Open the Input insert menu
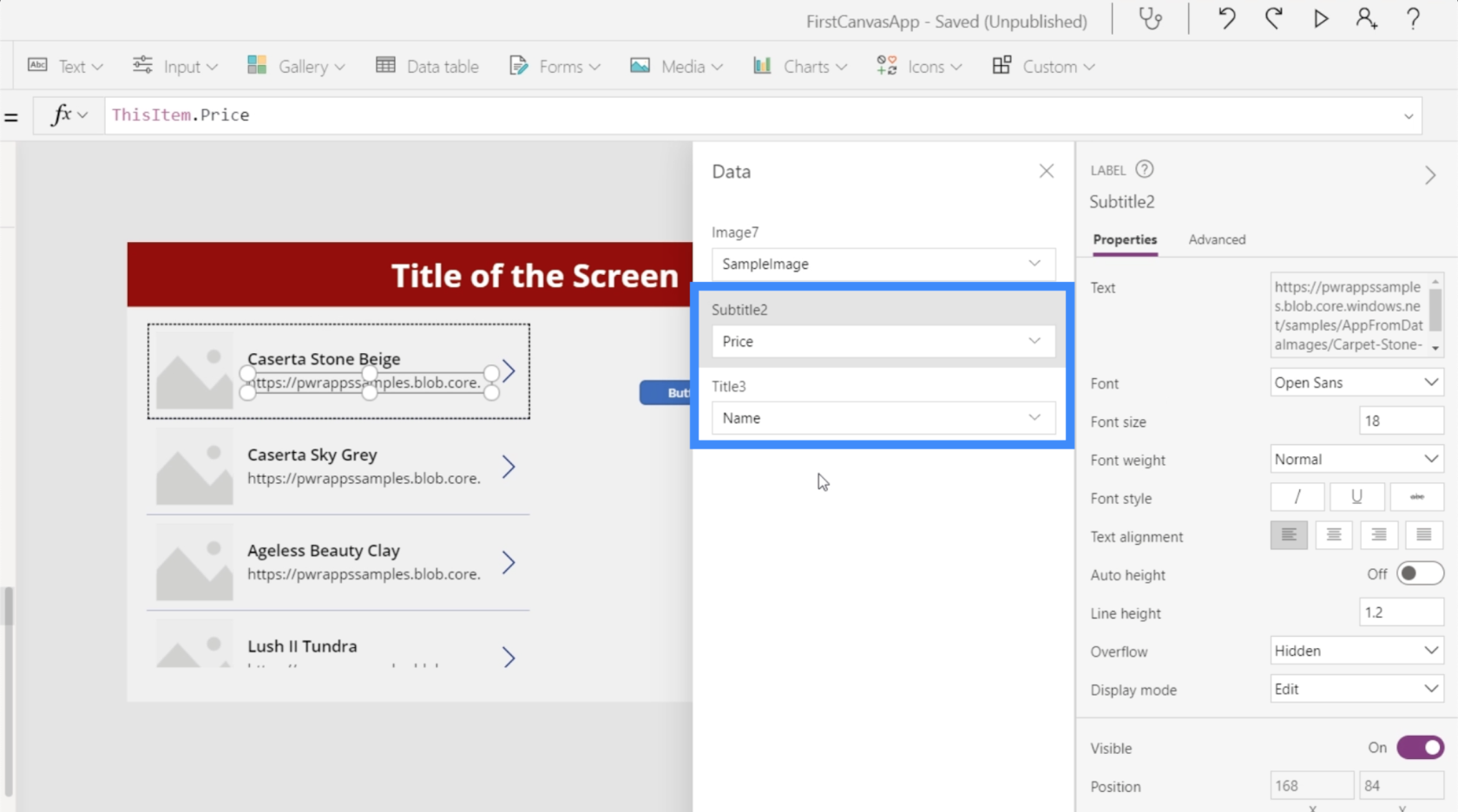Viewport: 1458px width, 812px height. (x=174, y=66)
